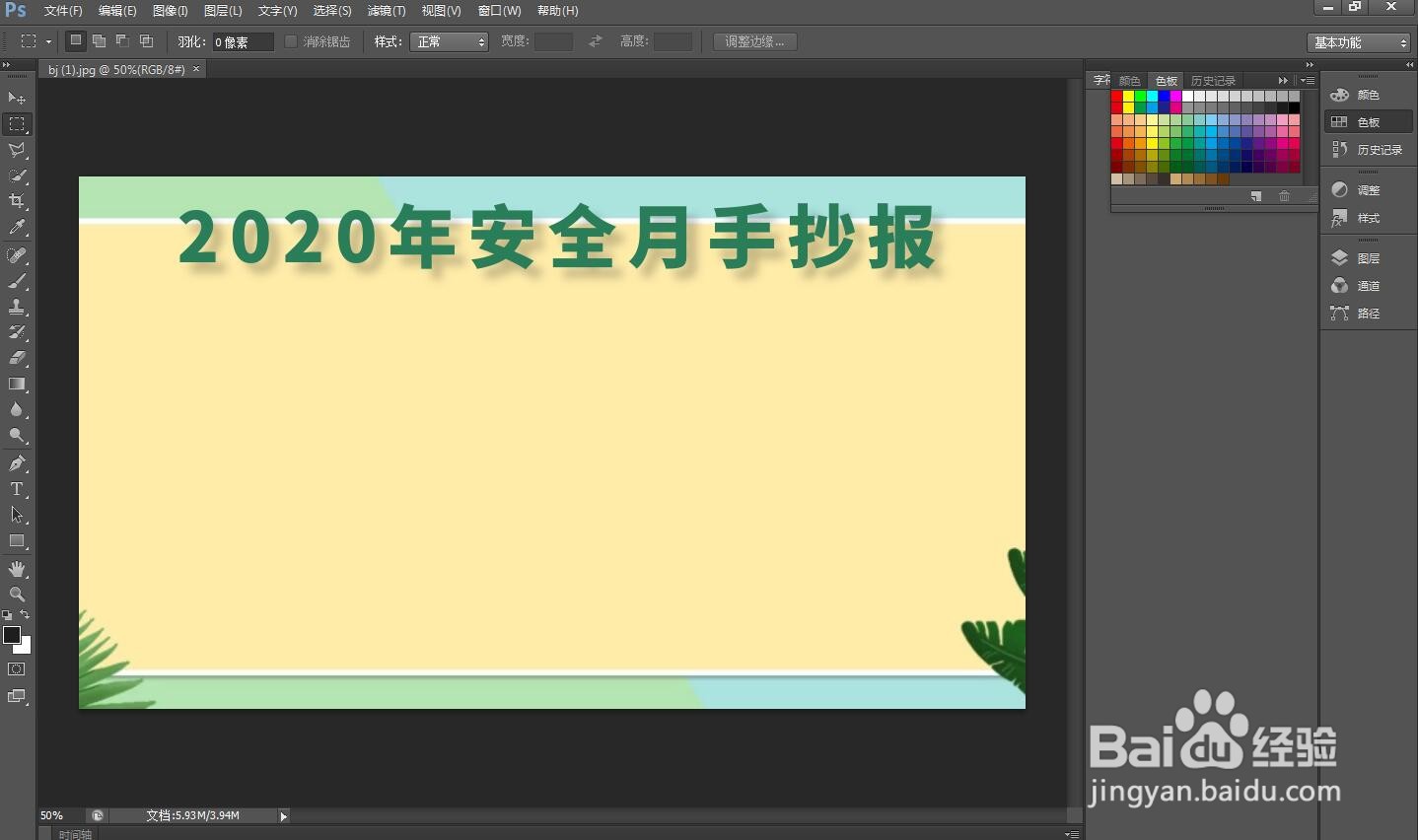1418x840 pixels.
Task: Select the Brush tool
Action: (16, 281)
